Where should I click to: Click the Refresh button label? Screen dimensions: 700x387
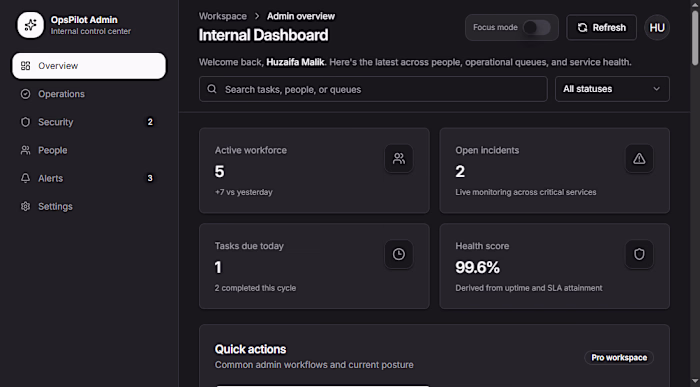[x=609, y=28]
